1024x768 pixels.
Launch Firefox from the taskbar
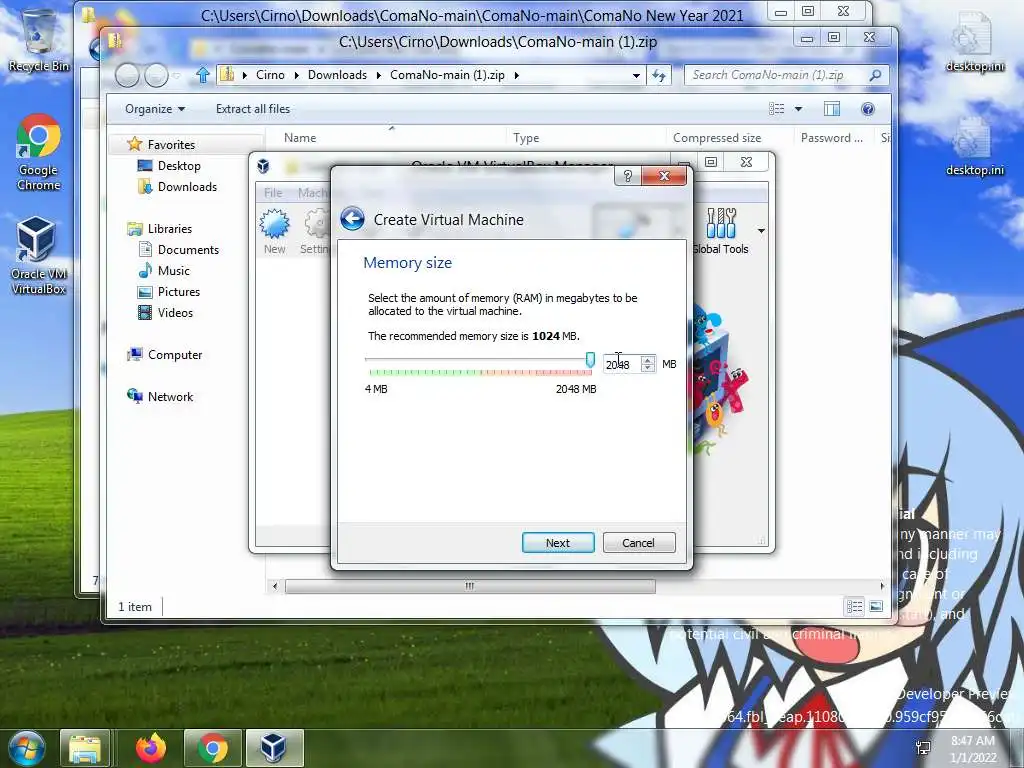151,748
